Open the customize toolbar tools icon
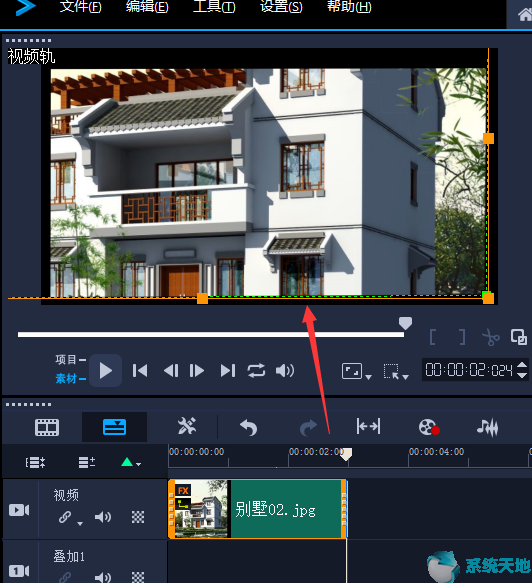This screenshot has width=532, height=583. [x=187, y=426]
